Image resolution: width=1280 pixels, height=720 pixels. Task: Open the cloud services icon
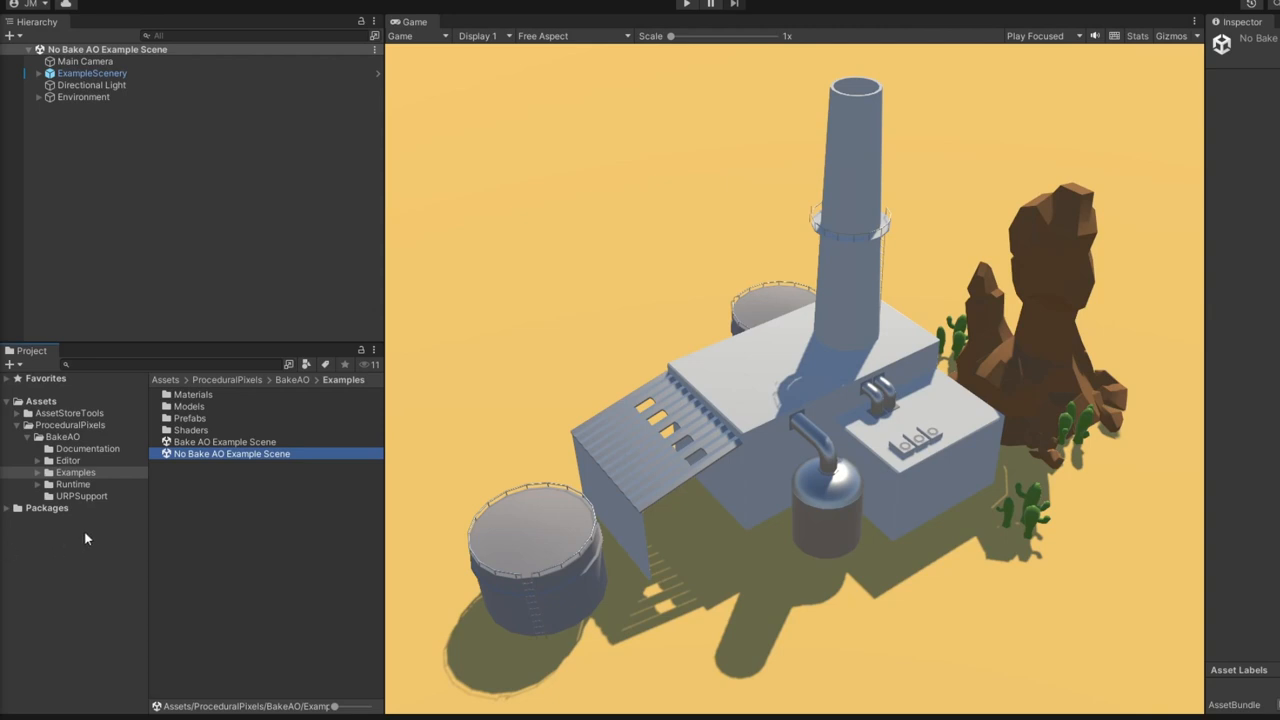[x=66, y=4]
